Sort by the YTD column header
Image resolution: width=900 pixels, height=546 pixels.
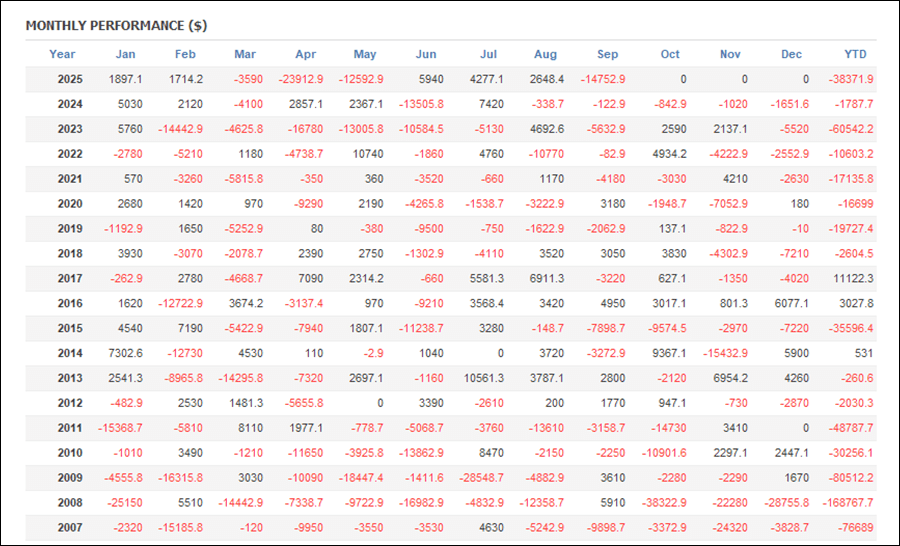[x=855, y=54]
